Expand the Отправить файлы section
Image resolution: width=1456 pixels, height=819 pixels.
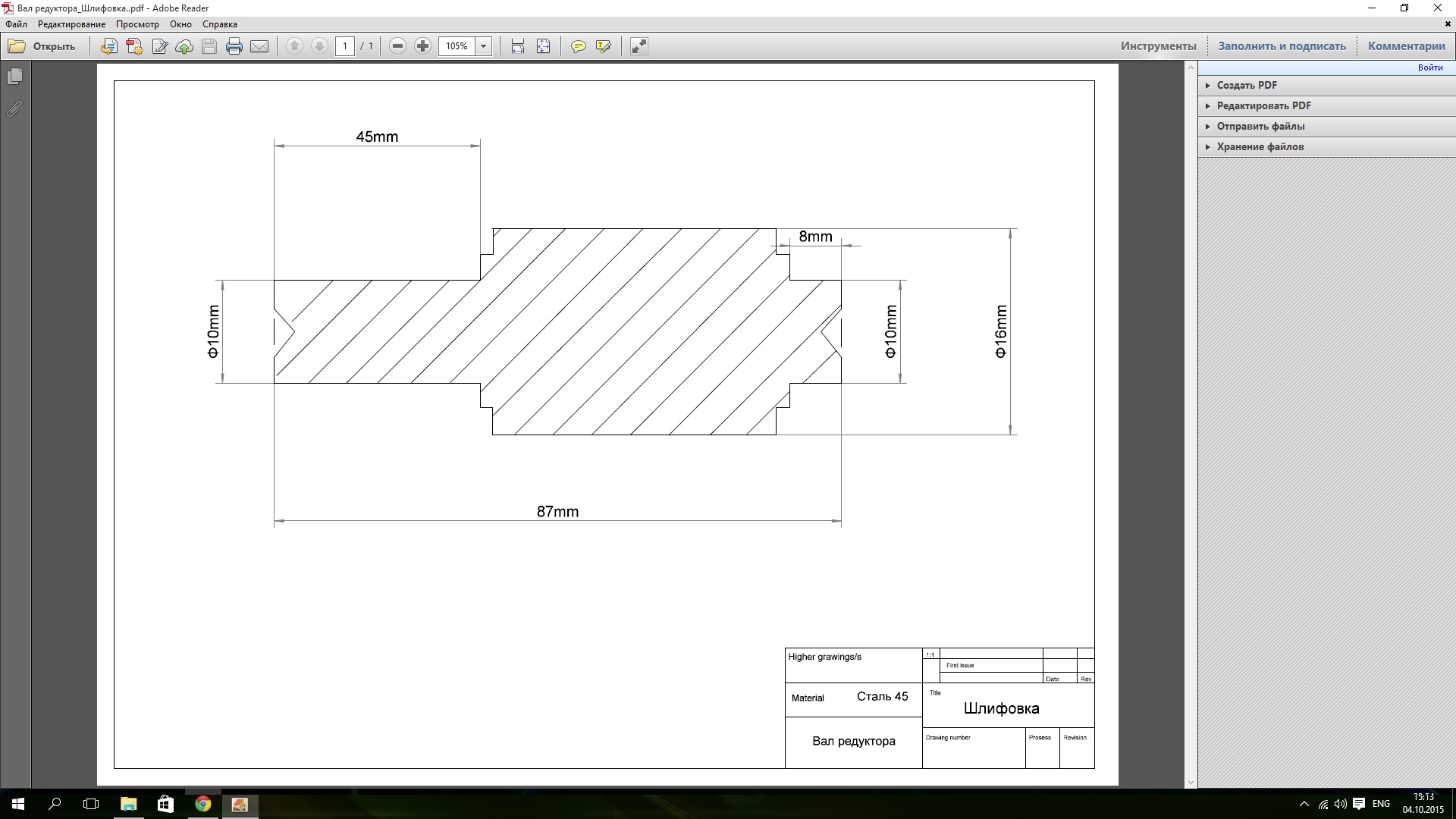(x=1260, y=126)
